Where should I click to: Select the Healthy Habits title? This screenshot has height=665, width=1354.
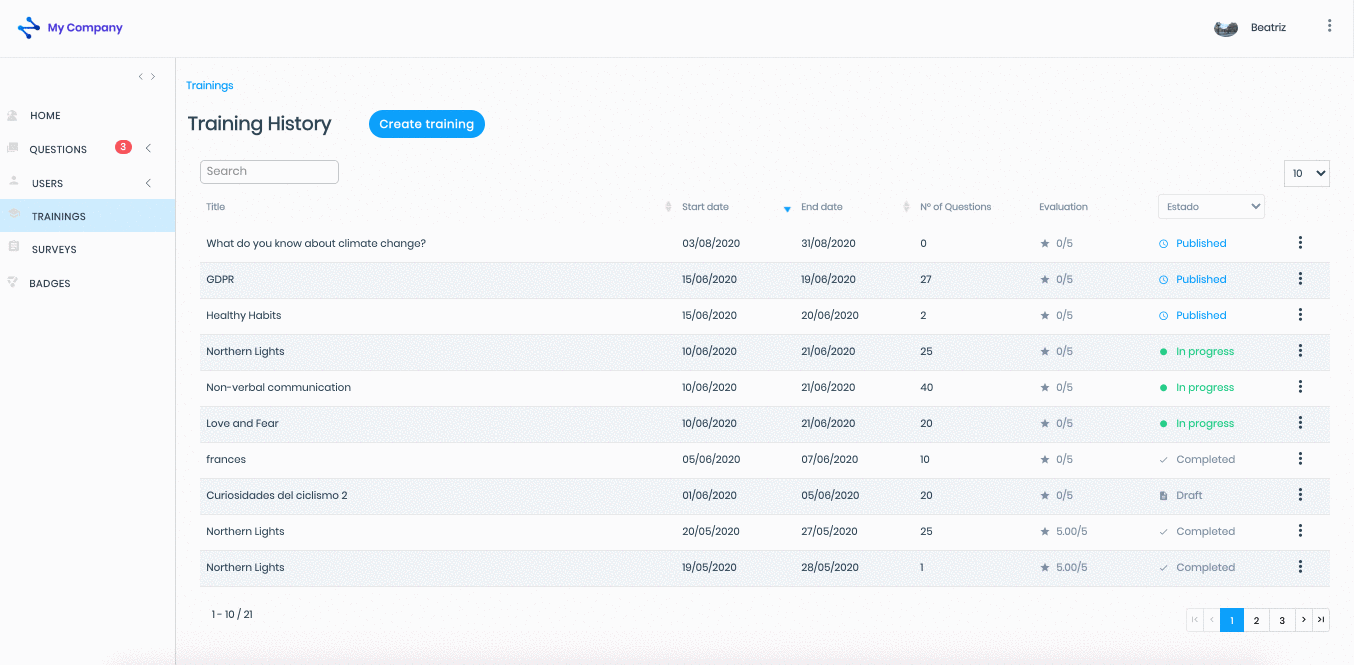[x=244, y=315]
